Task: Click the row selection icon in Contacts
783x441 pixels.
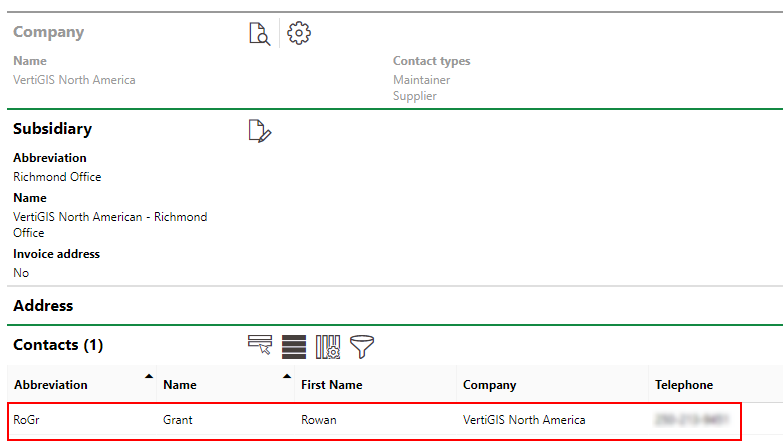Action: point(260,346)
